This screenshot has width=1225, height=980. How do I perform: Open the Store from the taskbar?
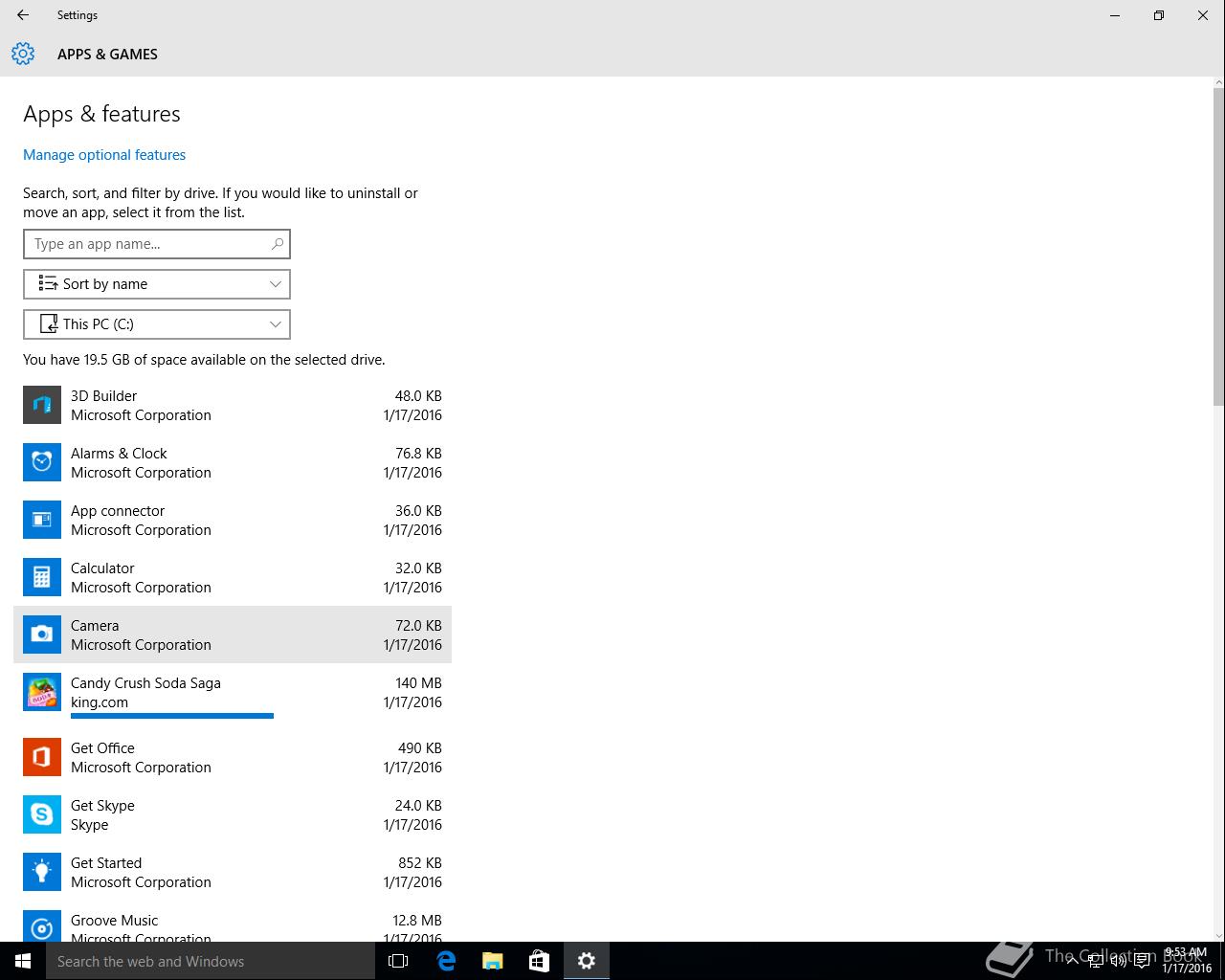pyautogui.click(x=540, y=961)
